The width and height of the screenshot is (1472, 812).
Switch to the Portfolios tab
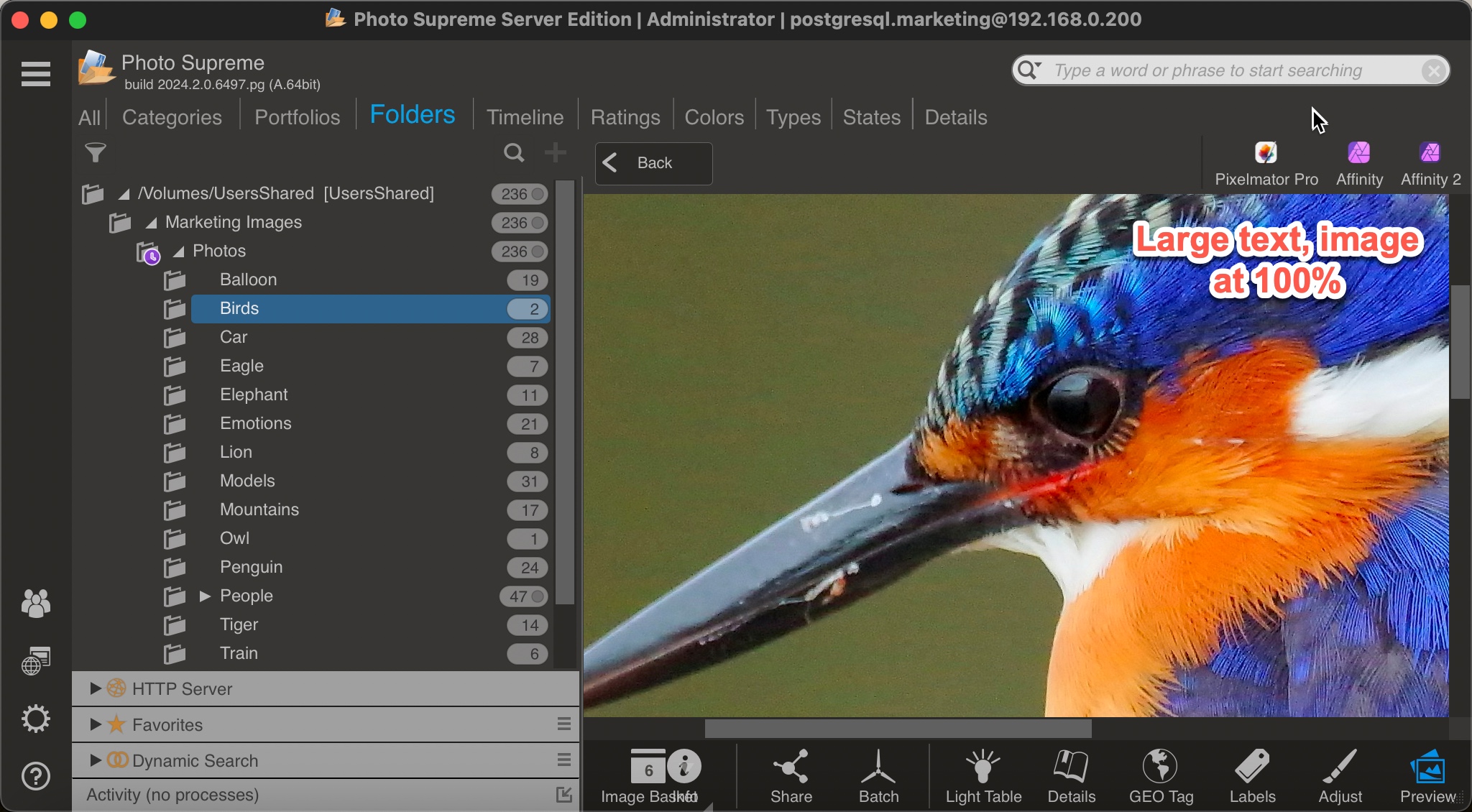[x=298, y=117]
